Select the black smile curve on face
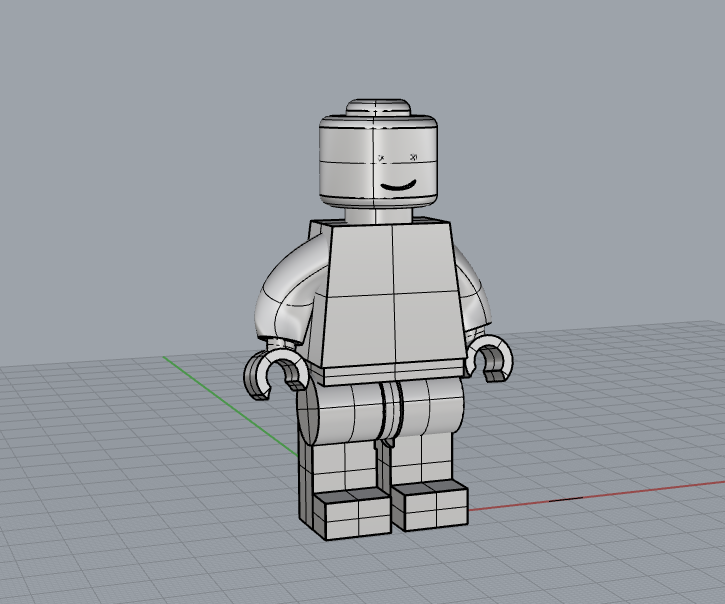This screenshot has height=604, width=725. coord(398,186)
